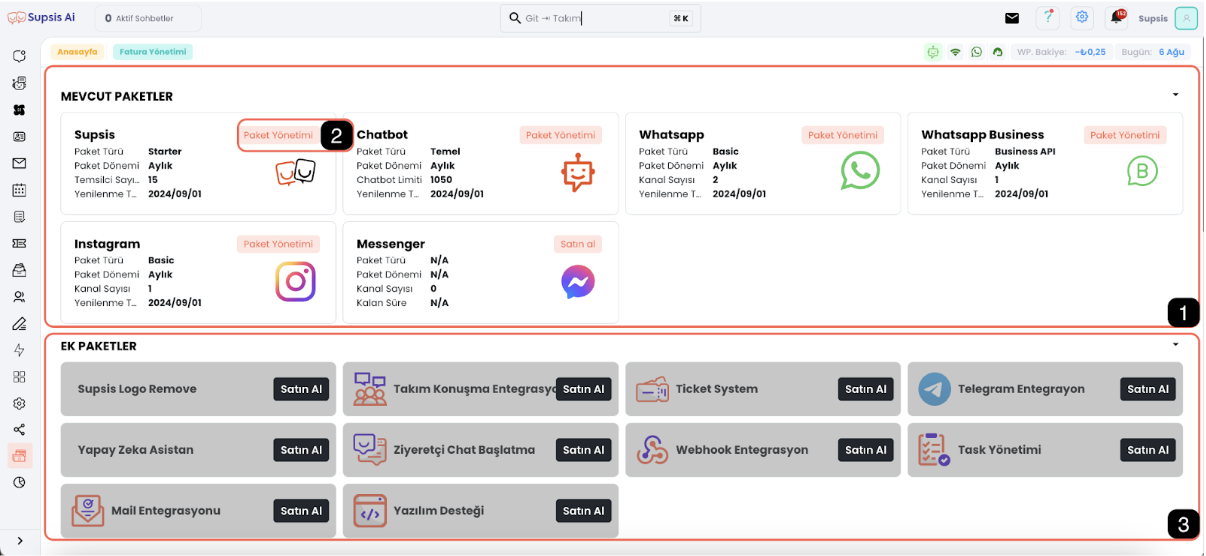Image resolution: width=1206 pixels, height=556 pixels.
Task: Click Satın Al for Mail Entegrasyonu
Action: click(x=301, y=511)
